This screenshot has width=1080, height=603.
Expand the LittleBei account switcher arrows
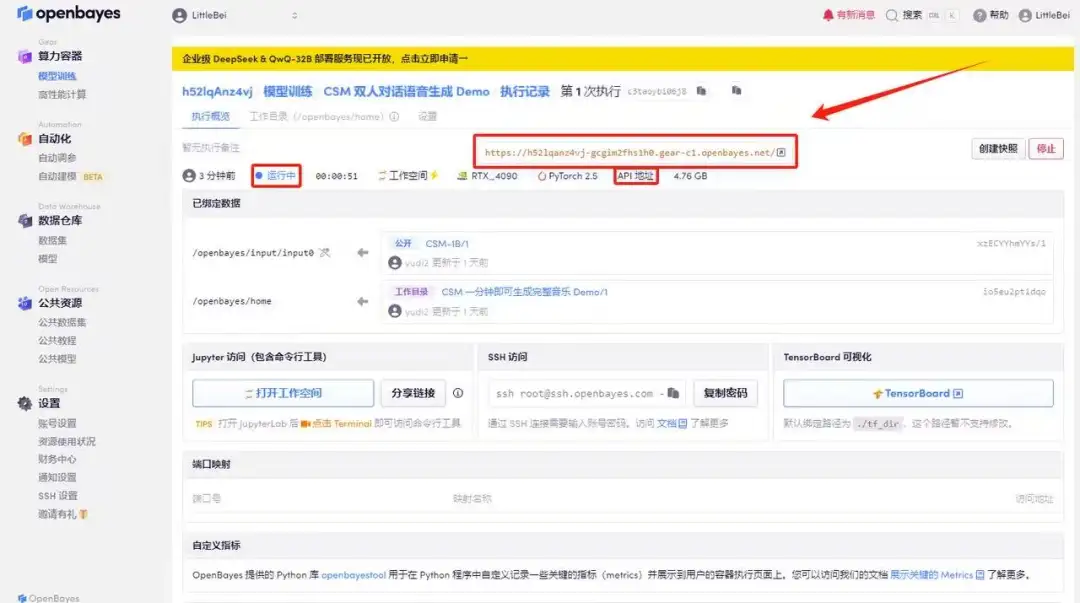pos(295,15)
